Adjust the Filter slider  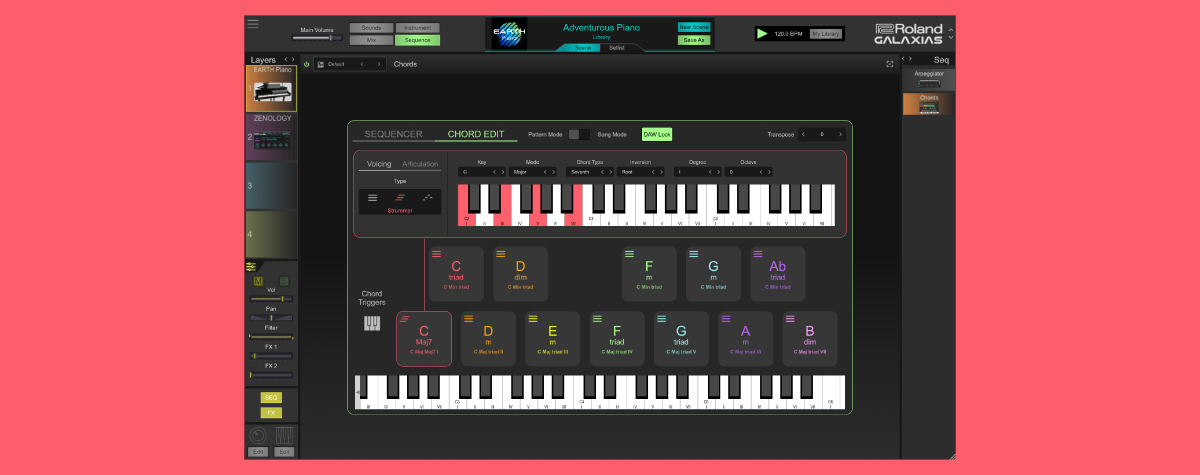[271, 337]
